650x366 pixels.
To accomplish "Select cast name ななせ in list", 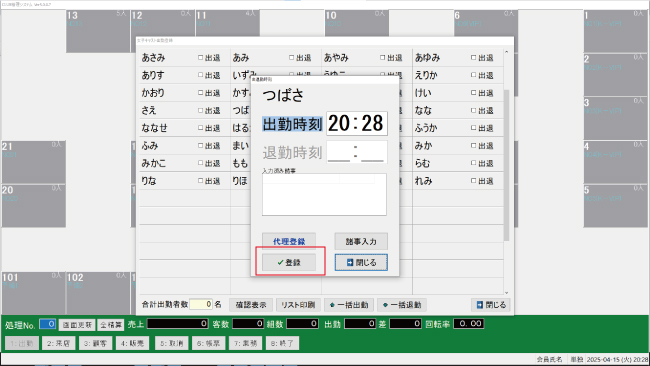I will 154,128.
